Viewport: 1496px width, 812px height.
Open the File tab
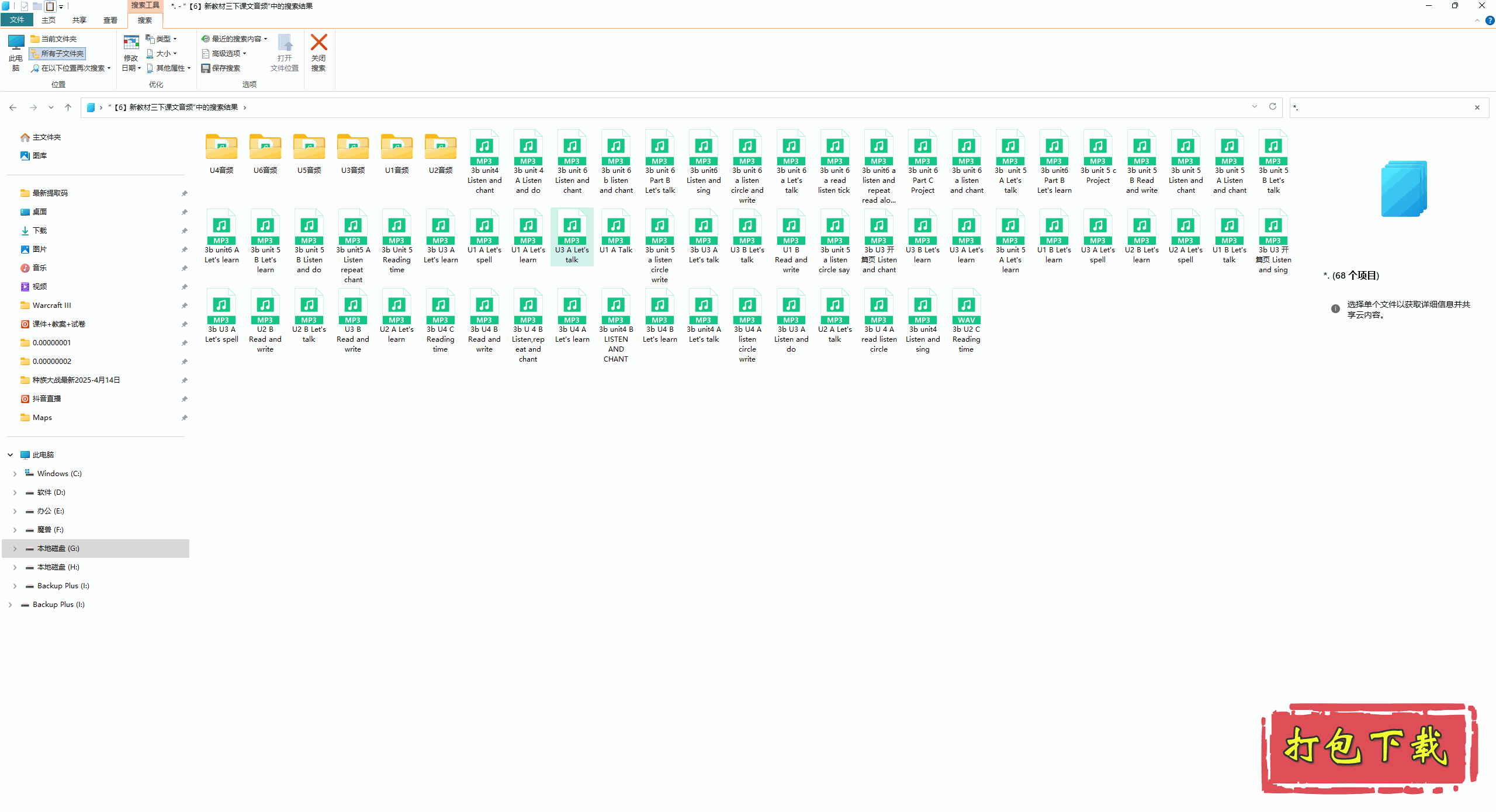point(17,20)
